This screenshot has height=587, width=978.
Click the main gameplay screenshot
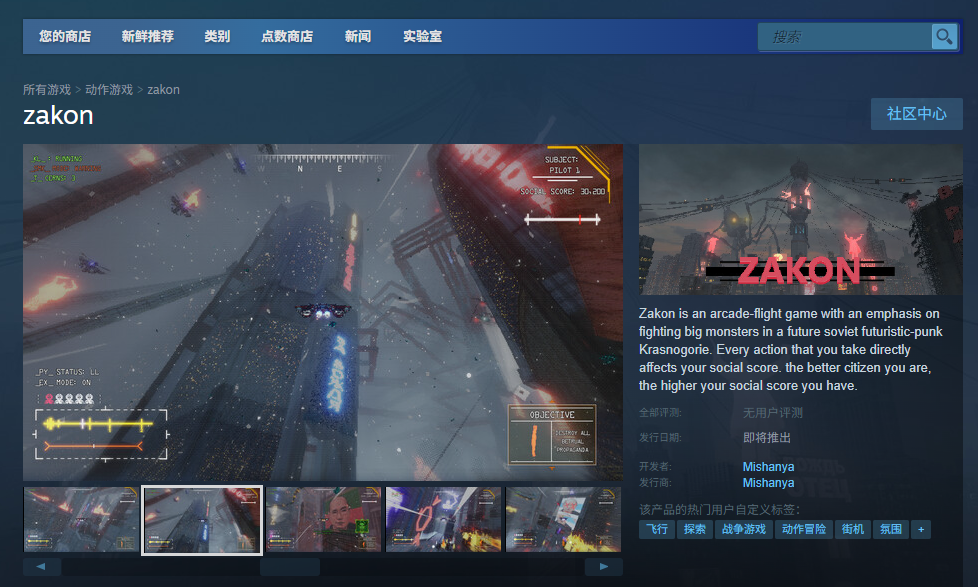pyautogui.click(x=323, y=313)
